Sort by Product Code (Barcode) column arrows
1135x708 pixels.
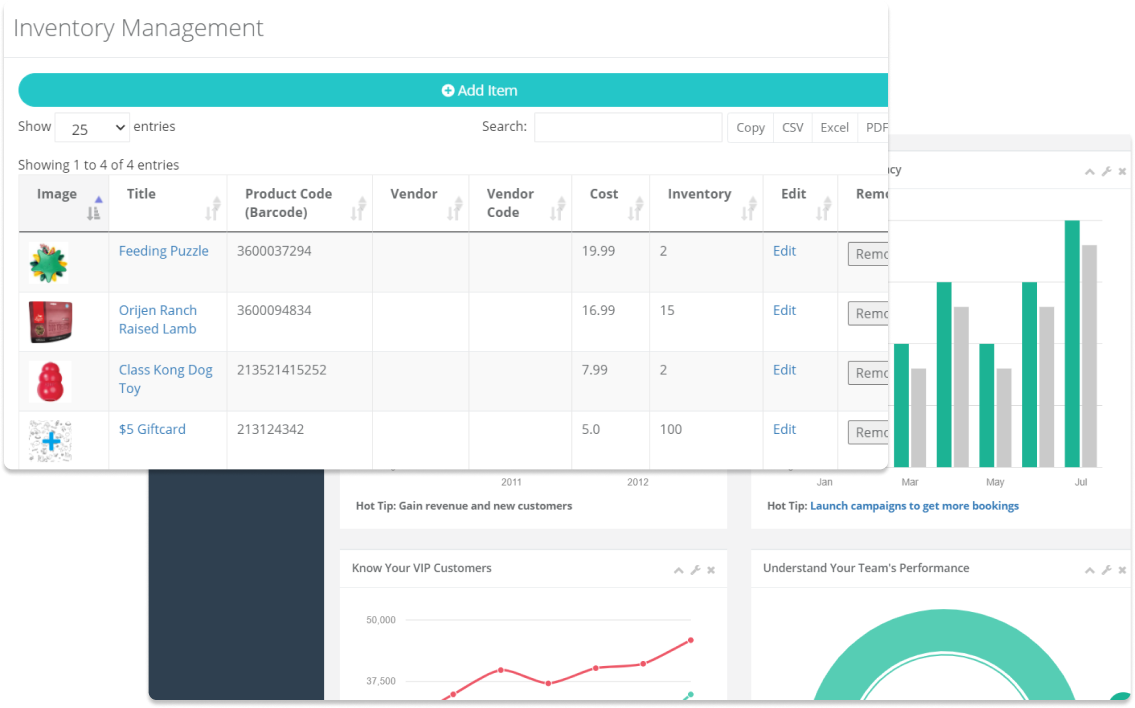pos(358,208)
